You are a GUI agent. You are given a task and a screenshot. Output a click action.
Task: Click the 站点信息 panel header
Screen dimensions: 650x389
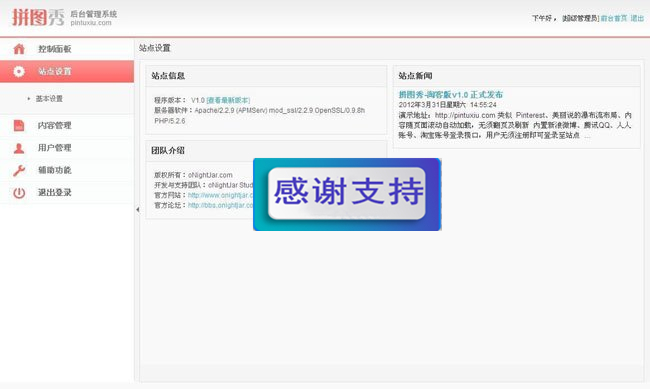pos(266,76)
